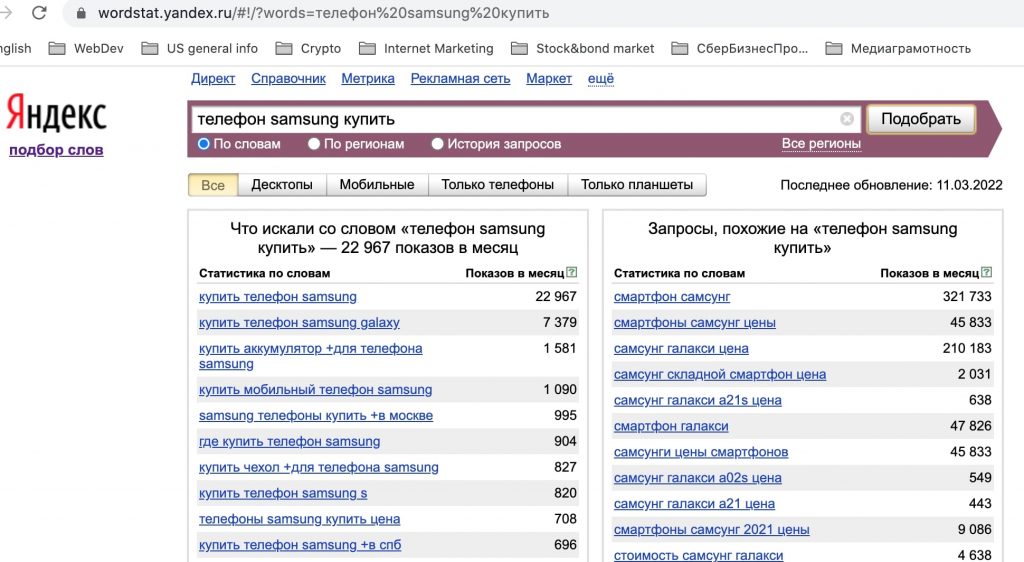This screenshot has height=562, width=1024.
Task: Open the Медиаграмотность bookmarks folder
Action: (x=898, y=48)
